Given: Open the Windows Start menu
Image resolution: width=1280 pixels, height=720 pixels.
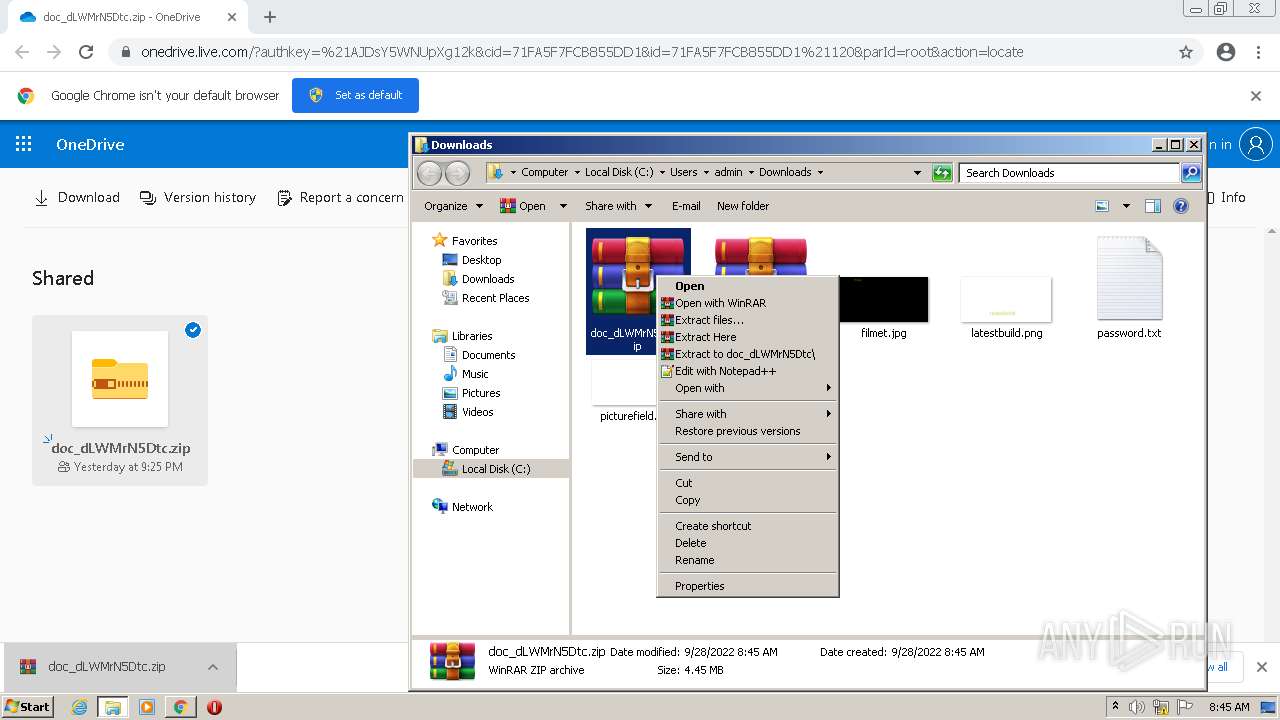Looking at the screenshot, I should pos(28,706).
